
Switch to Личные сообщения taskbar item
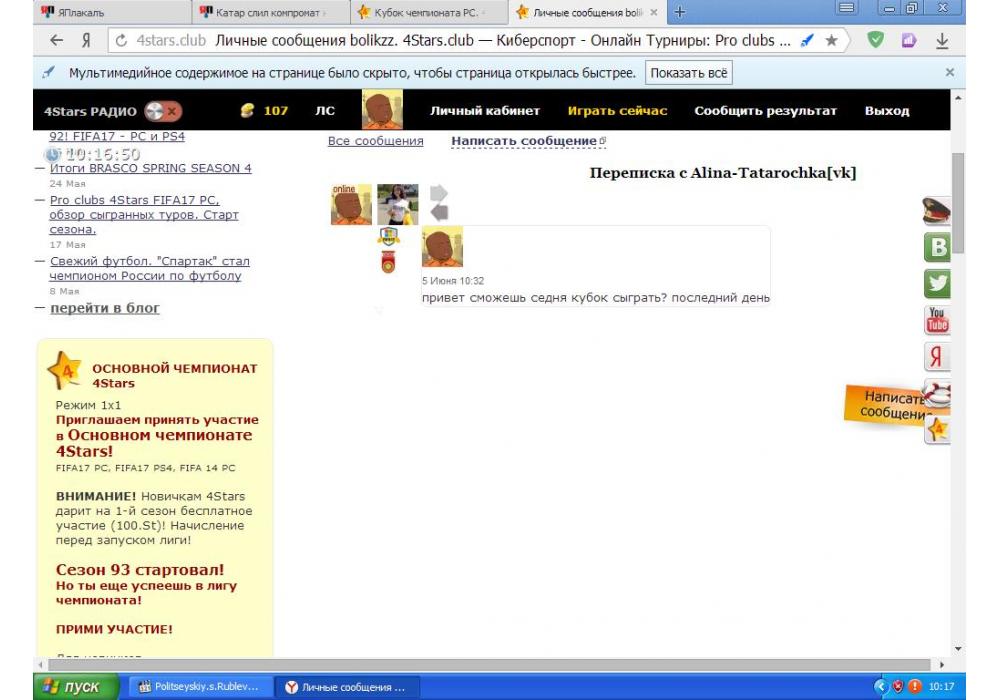click(348, 687)
